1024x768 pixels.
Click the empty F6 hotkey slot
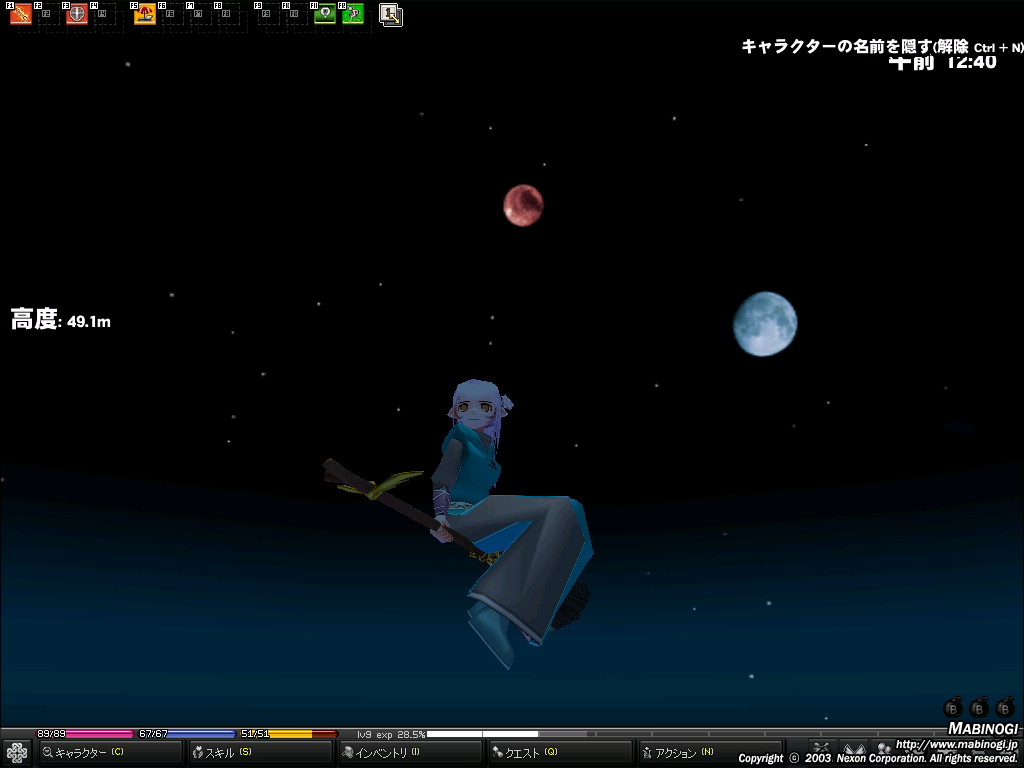pos(173,14)
